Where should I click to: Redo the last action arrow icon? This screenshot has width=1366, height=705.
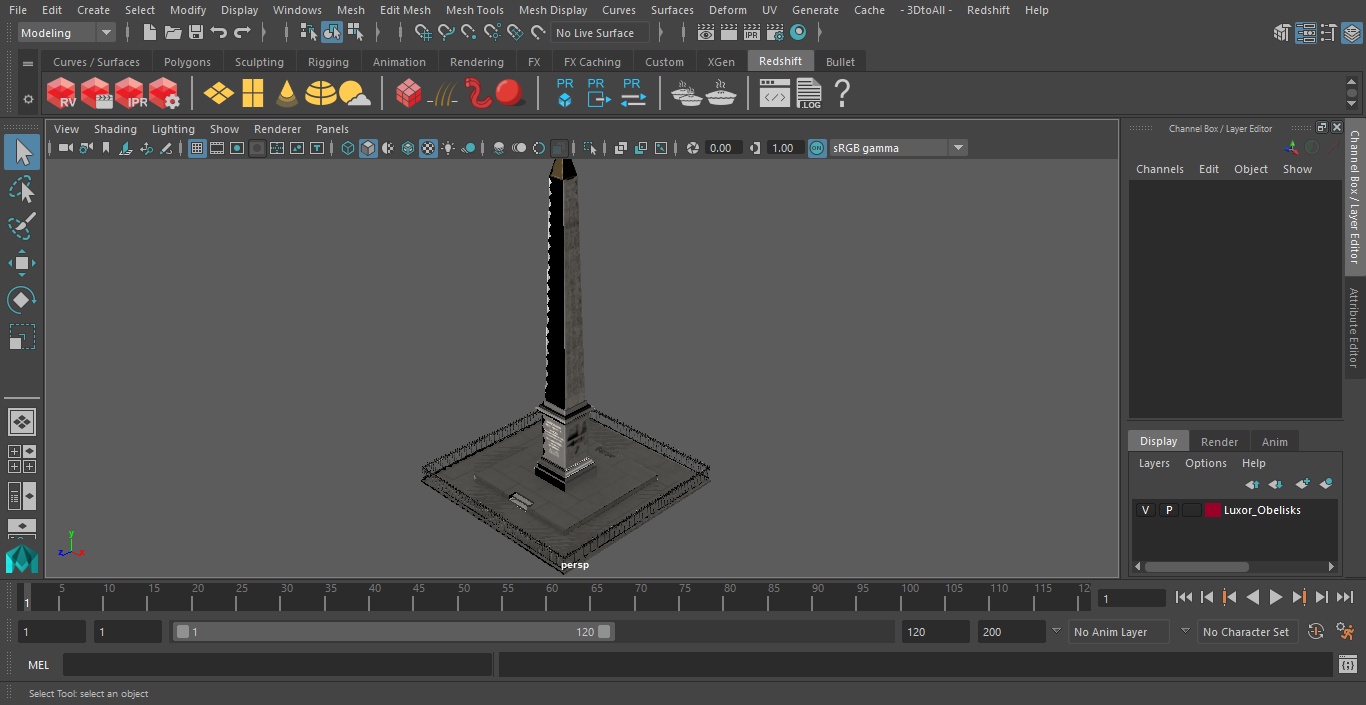pos(242,33)
